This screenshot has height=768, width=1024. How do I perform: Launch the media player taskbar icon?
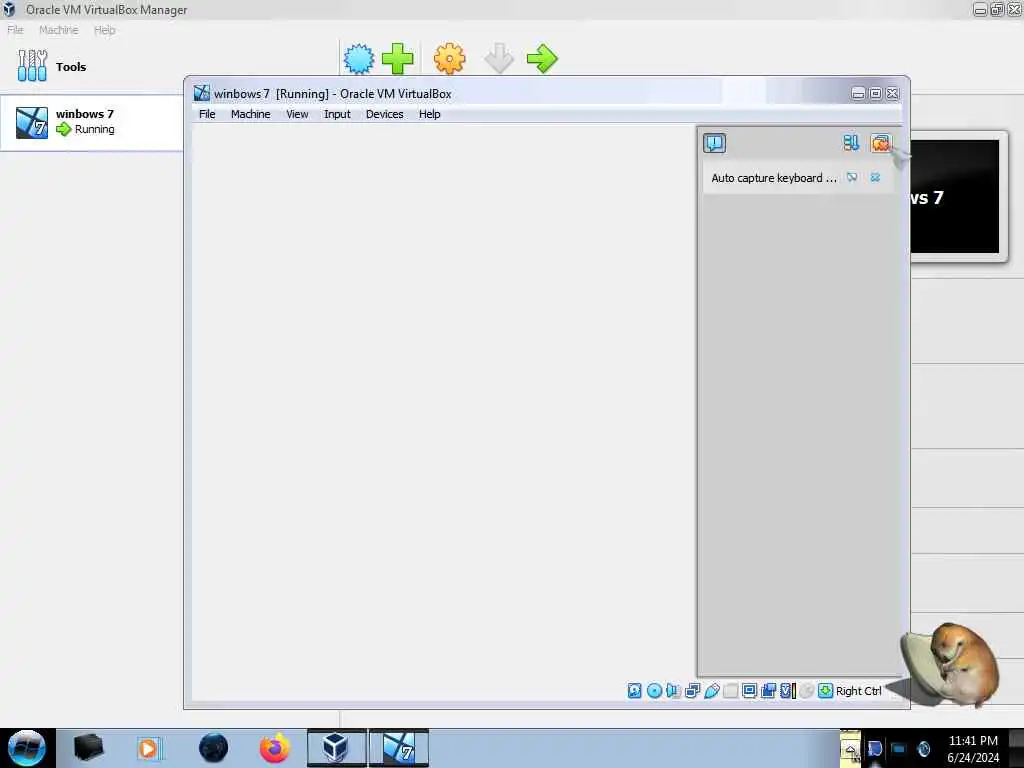pos(148,748)
